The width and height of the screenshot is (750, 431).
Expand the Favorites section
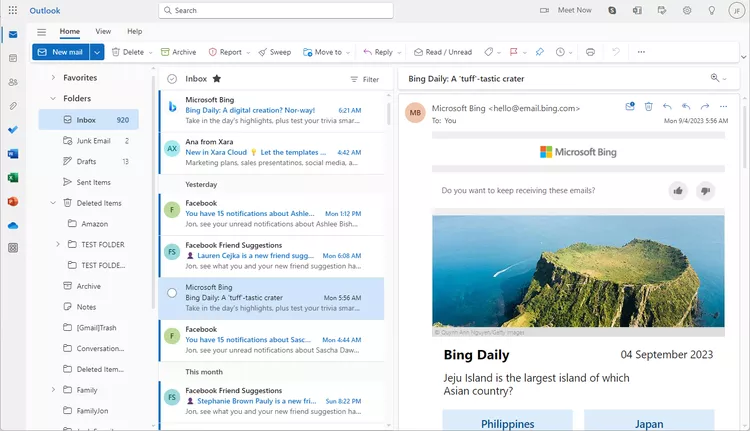(x=53, y=77)
